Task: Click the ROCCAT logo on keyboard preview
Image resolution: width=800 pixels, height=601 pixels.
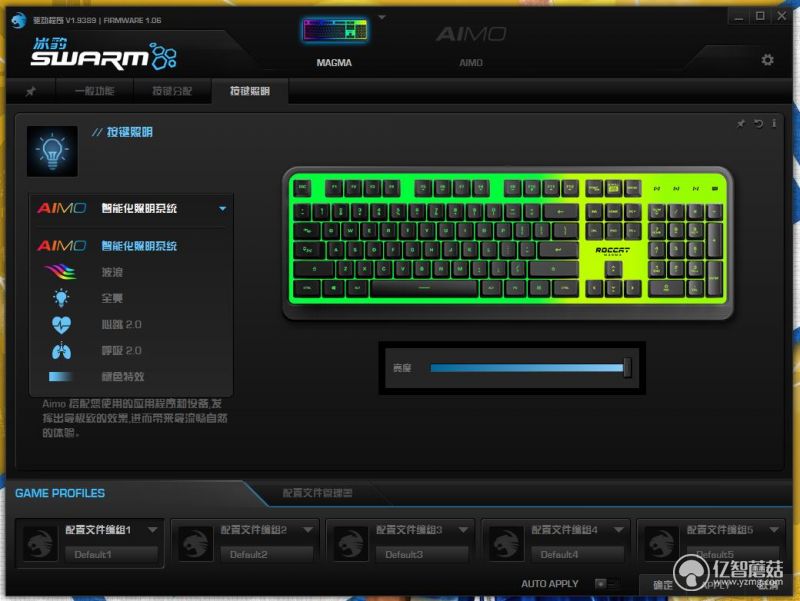Action: click(612, 251)
